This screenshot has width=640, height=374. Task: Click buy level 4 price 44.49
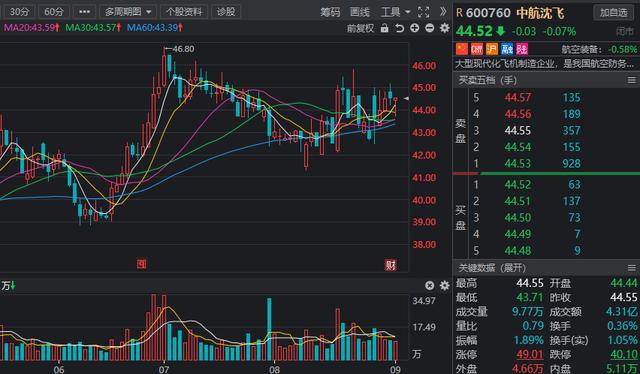tap(518, 234)
